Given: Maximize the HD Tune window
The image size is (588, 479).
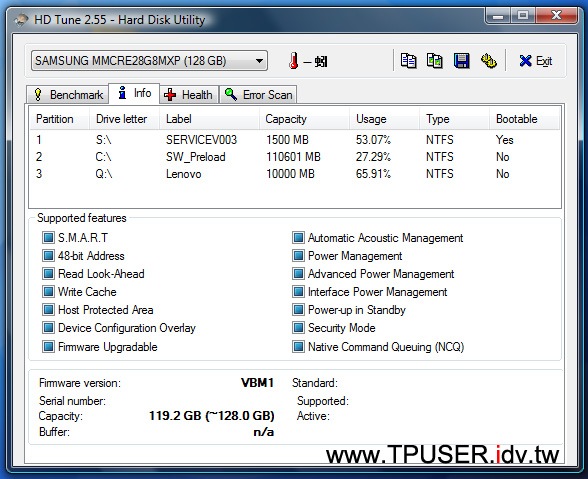Looking at the screenshot, I should [x=523, y=15].
